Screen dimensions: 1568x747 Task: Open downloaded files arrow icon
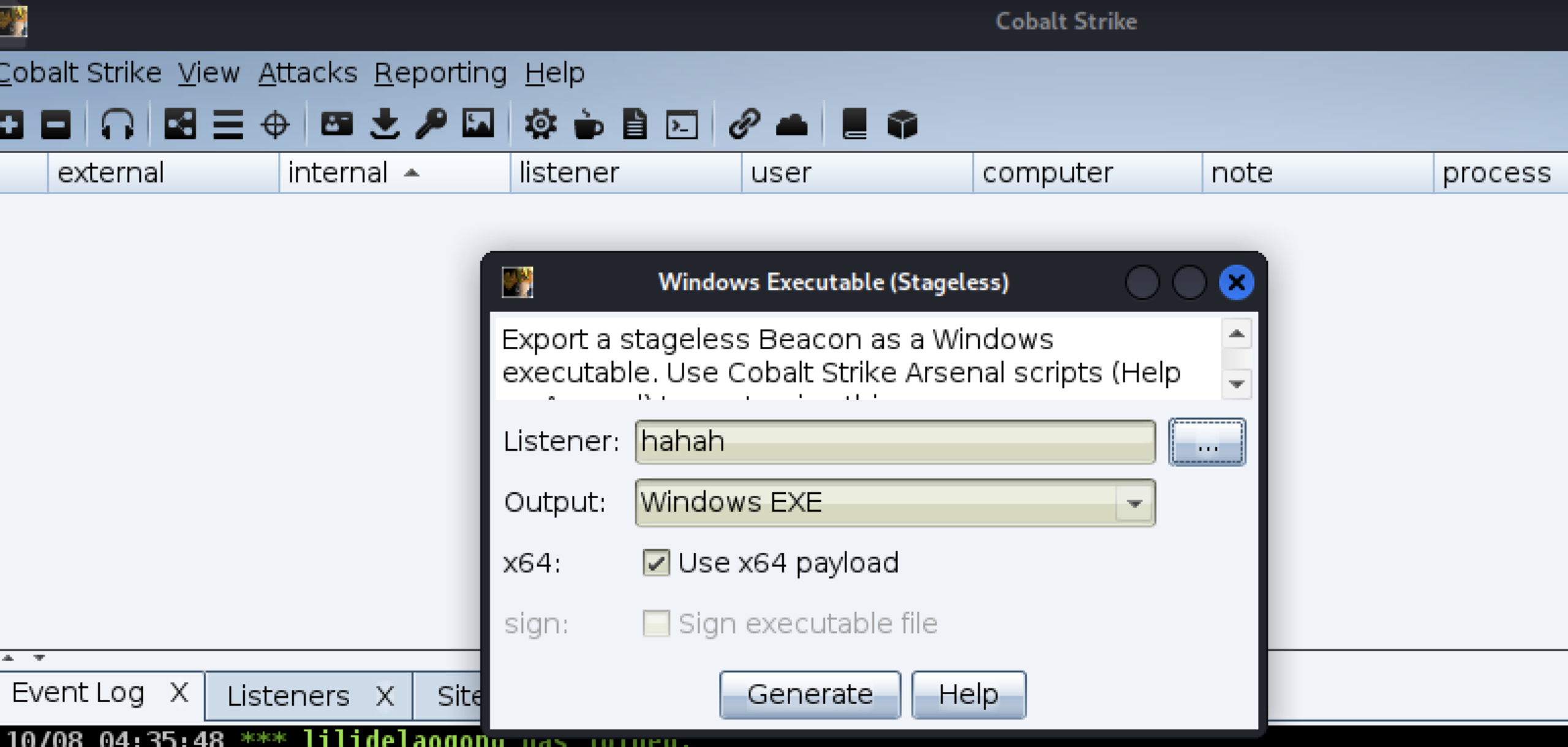click(x=385, y=124)
